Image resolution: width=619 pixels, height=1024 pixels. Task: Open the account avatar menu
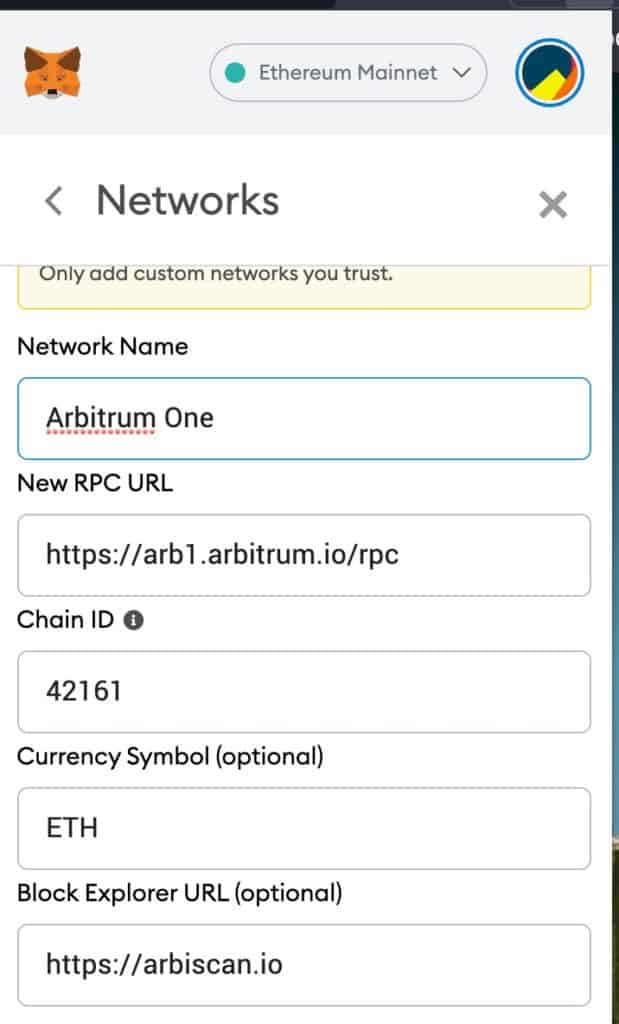tap(549, 72)
